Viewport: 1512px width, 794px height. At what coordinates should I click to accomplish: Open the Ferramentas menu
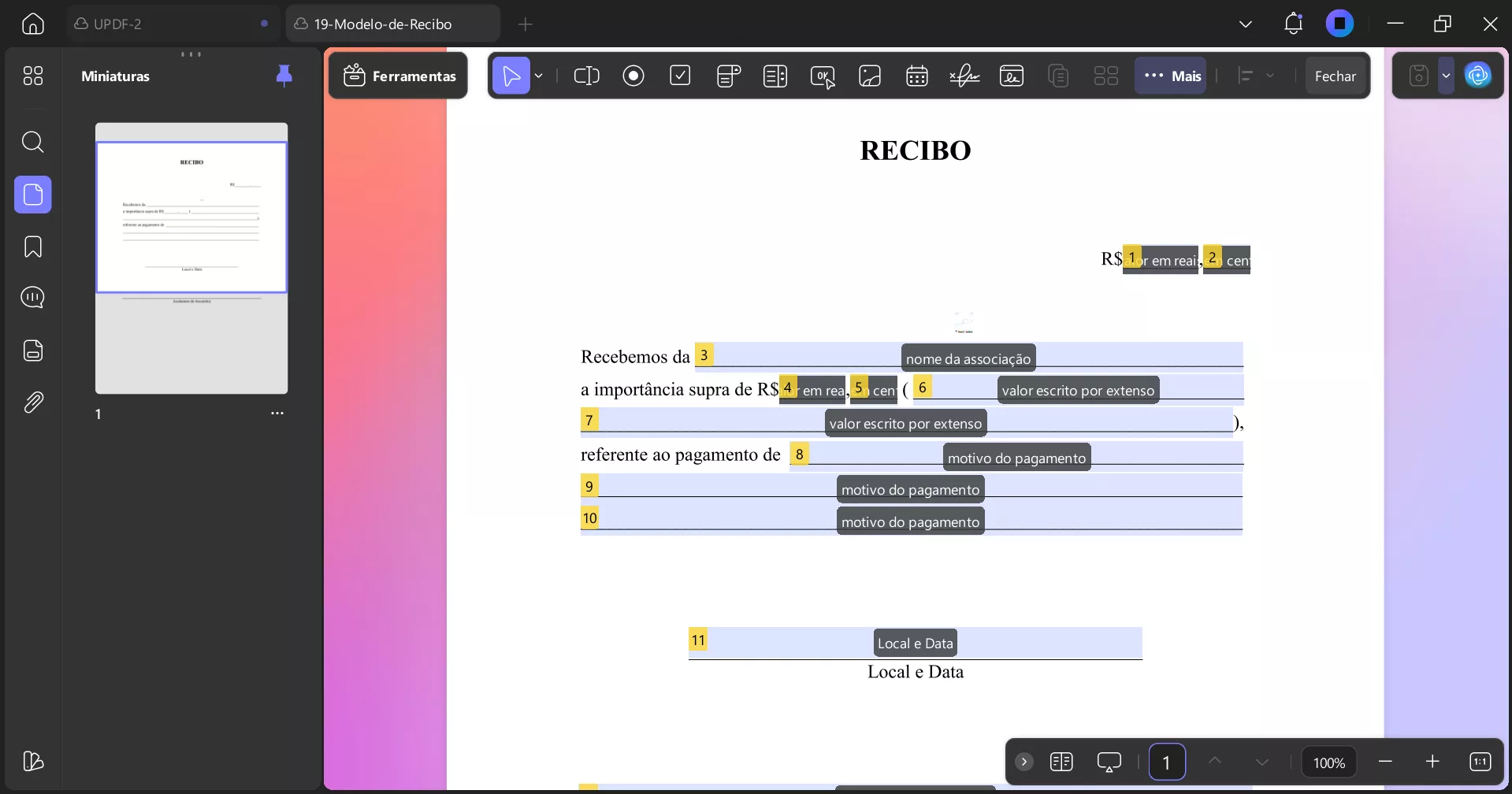[399, 76]
